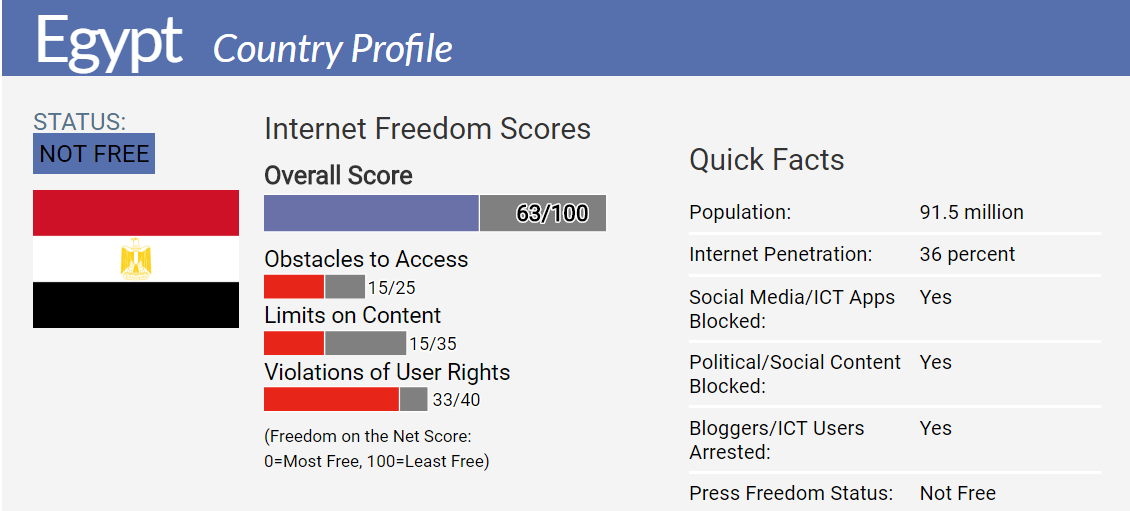Click the 33/40 score label
Viewport: 1130px width, 511px height.
tap(456, 400)
